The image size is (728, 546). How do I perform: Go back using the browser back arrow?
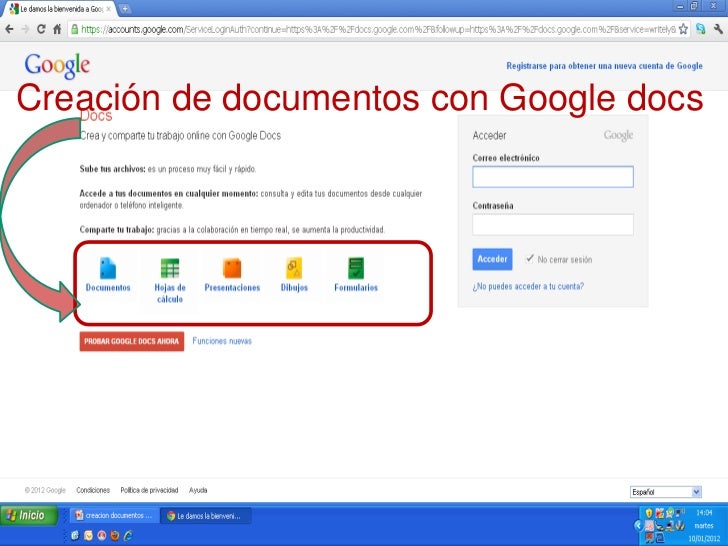(9, 29)
